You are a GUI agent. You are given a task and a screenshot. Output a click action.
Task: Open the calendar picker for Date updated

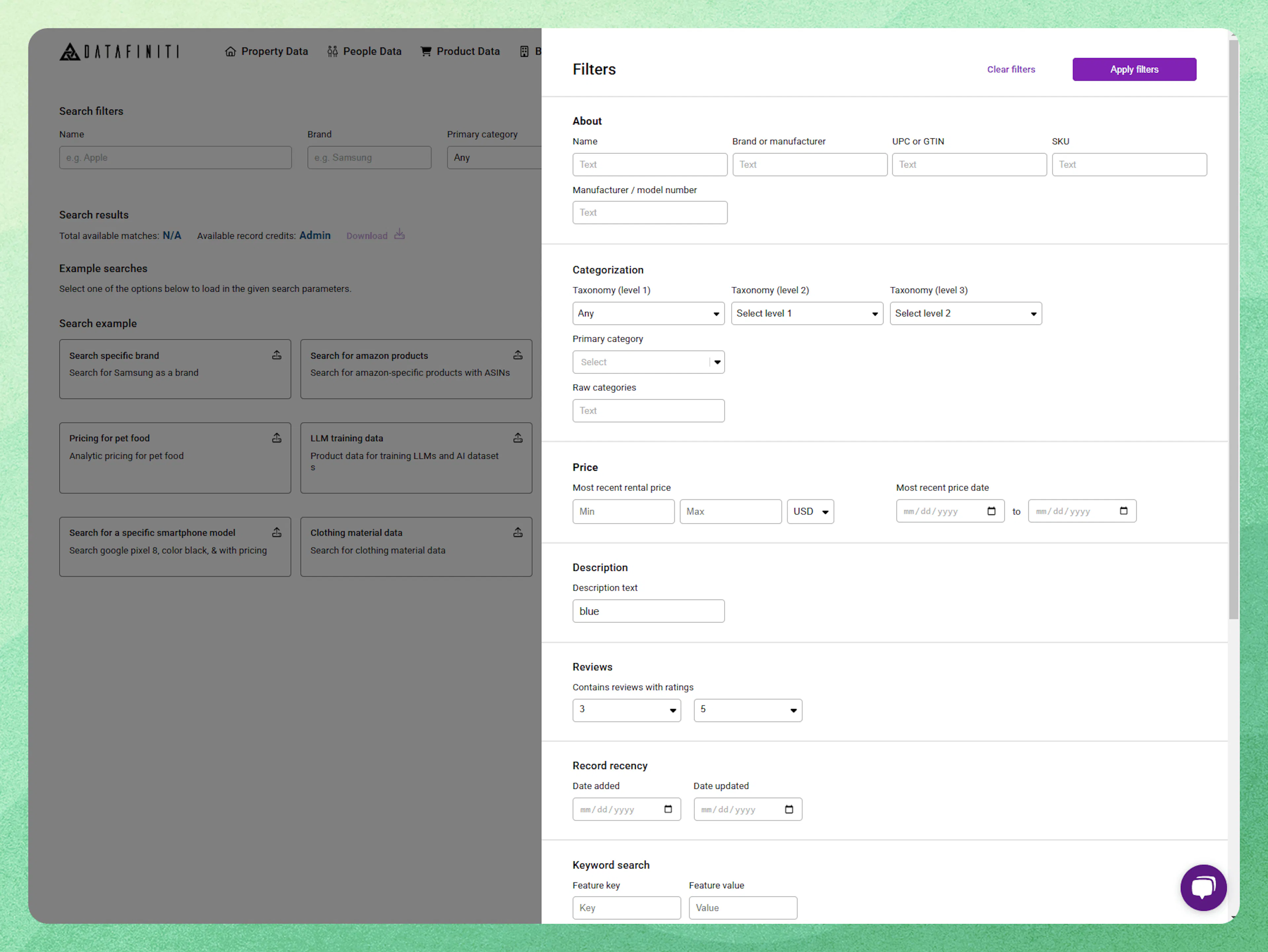tap(790, 809)
